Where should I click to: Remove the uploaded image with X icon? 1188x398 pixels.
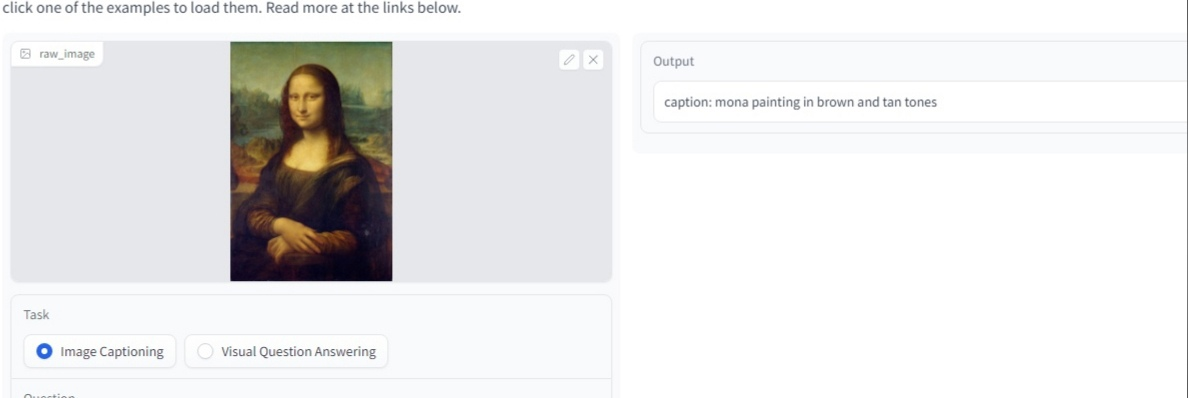593,60
